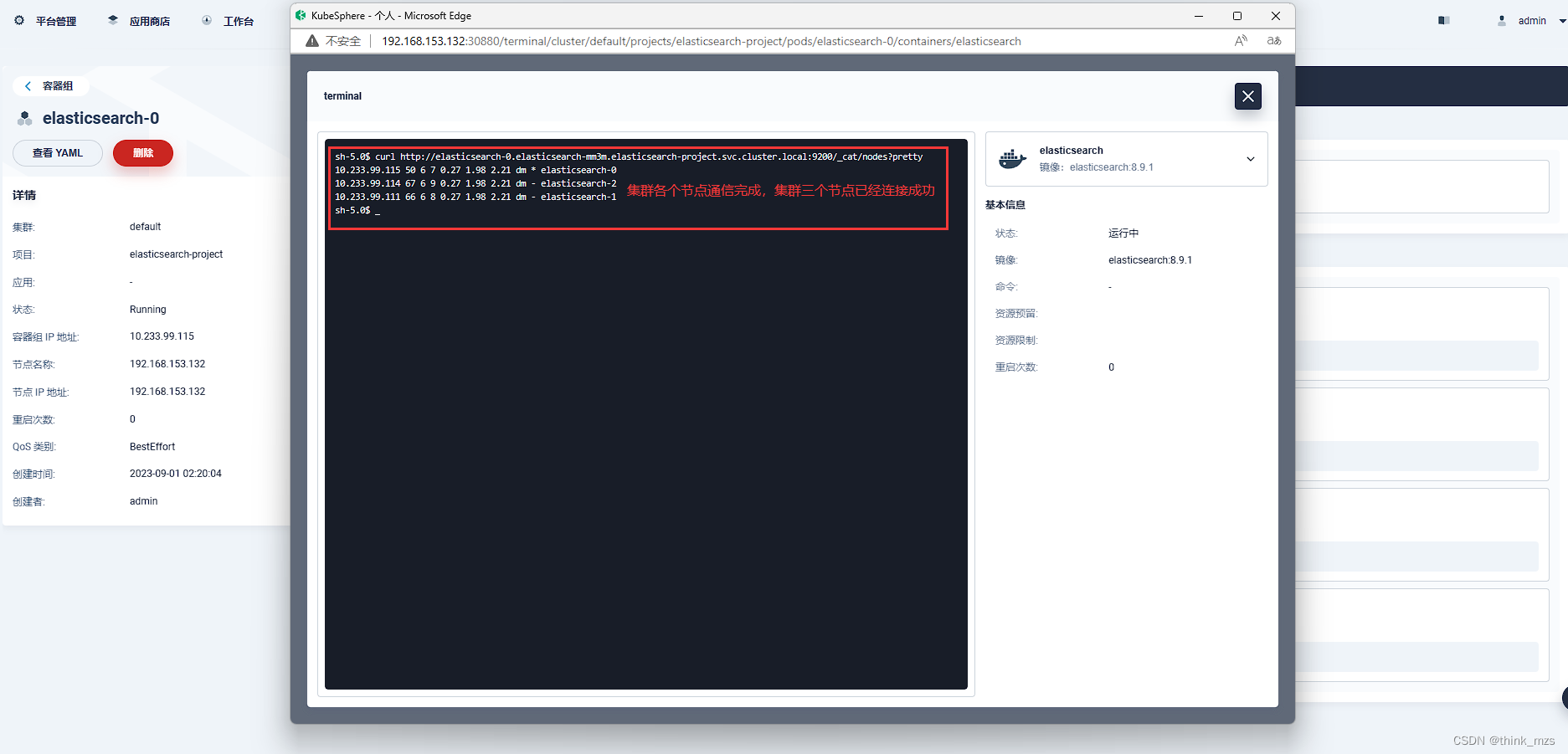
Task: Open the documentation book icon in header
Action: coord(1443,18)
